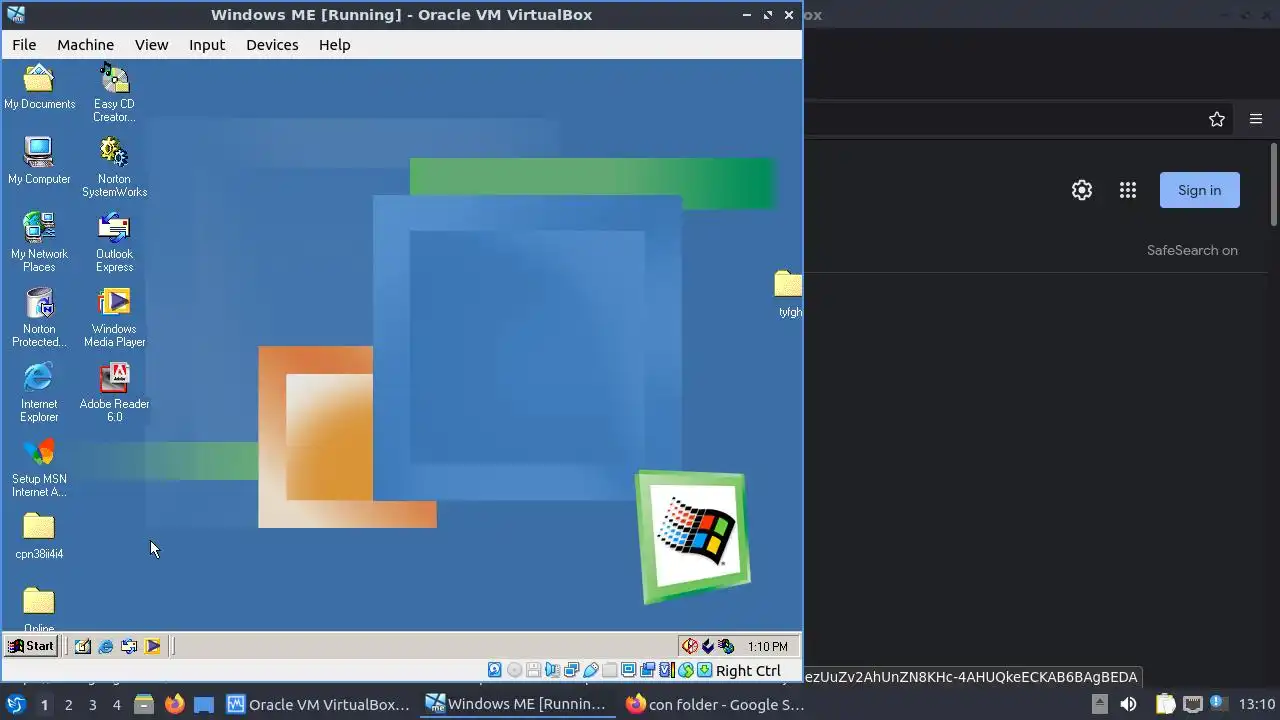Click the Right Ctrl host key label

tap(748, 671)
